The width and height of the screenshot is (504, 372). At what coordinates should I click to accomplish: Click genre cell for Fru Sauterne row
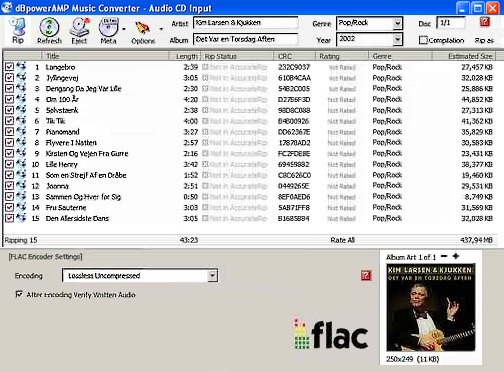point(387,207)
